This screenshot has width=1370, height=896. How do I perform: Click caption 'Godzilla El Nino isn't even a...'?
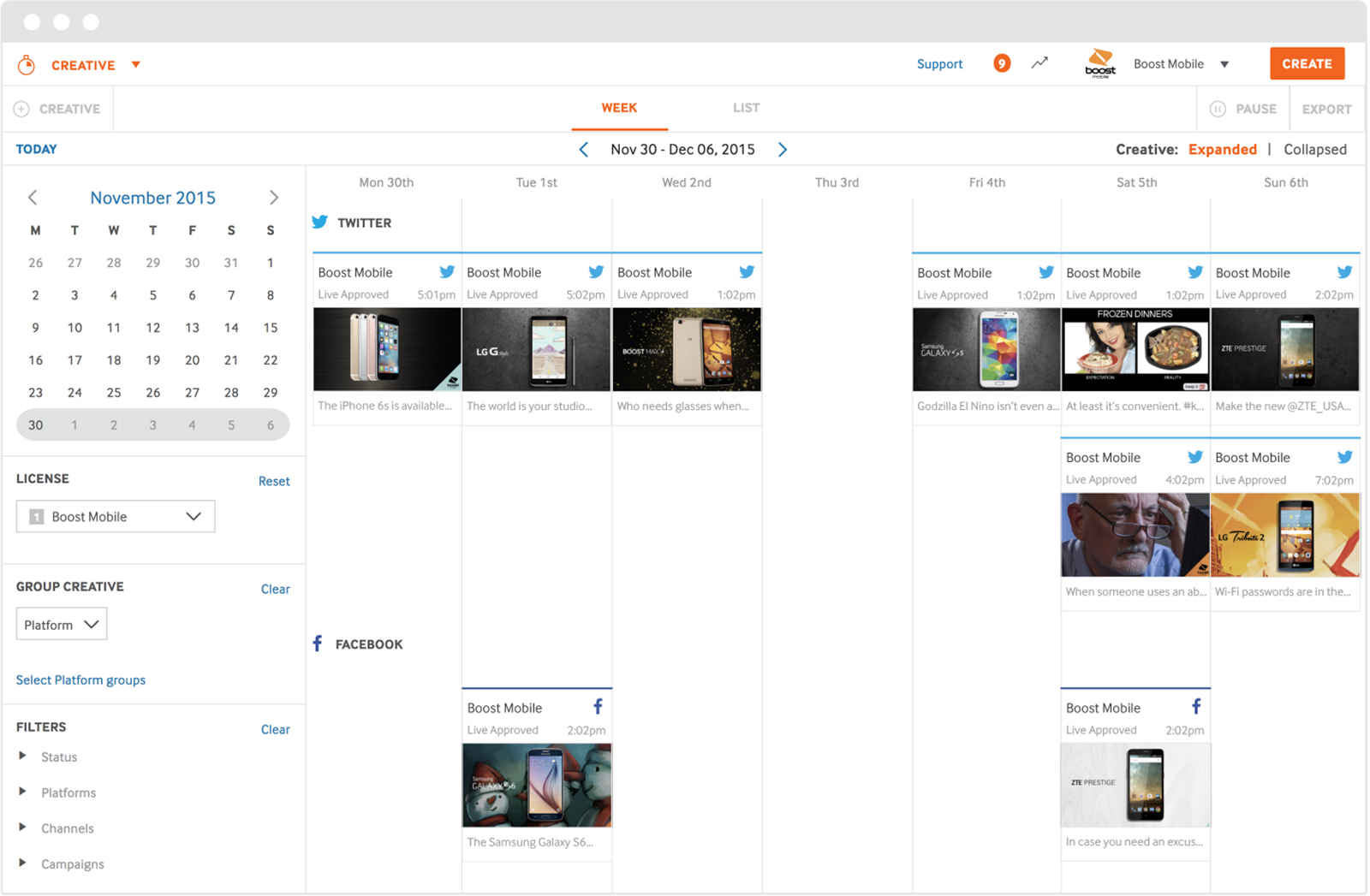coord(987,406)
